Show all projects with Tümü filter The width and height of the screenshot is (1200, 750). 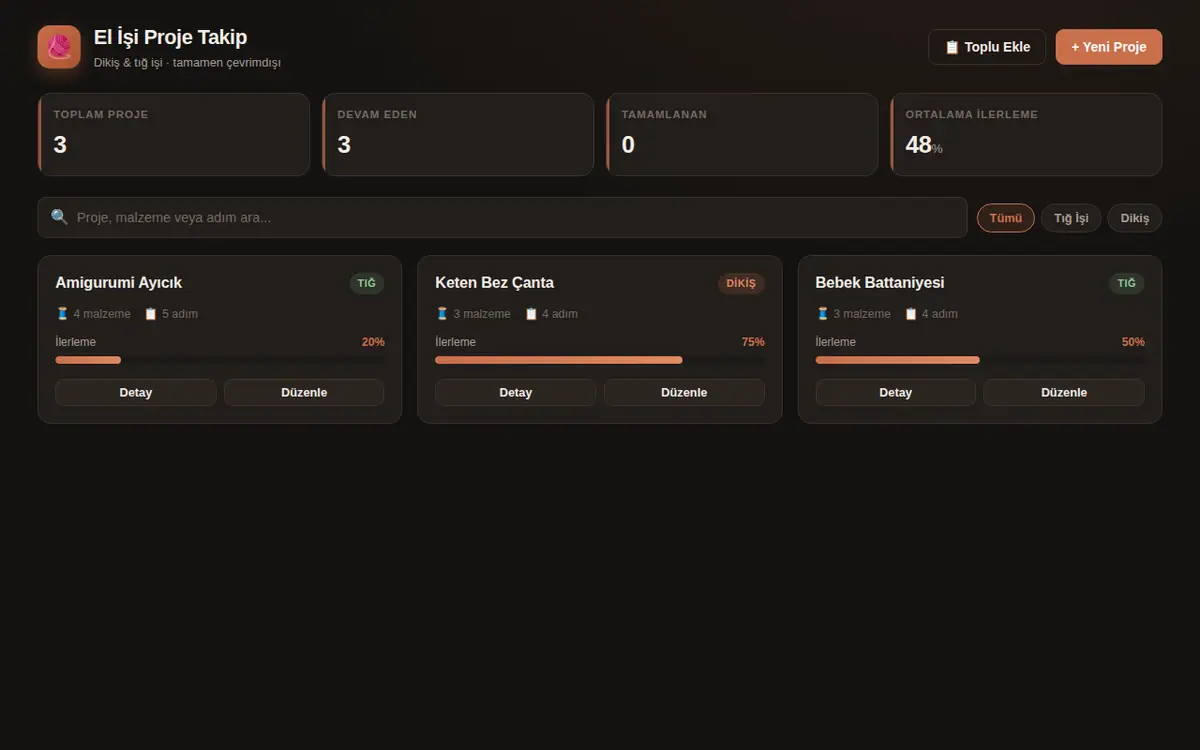pos(1006,218)
